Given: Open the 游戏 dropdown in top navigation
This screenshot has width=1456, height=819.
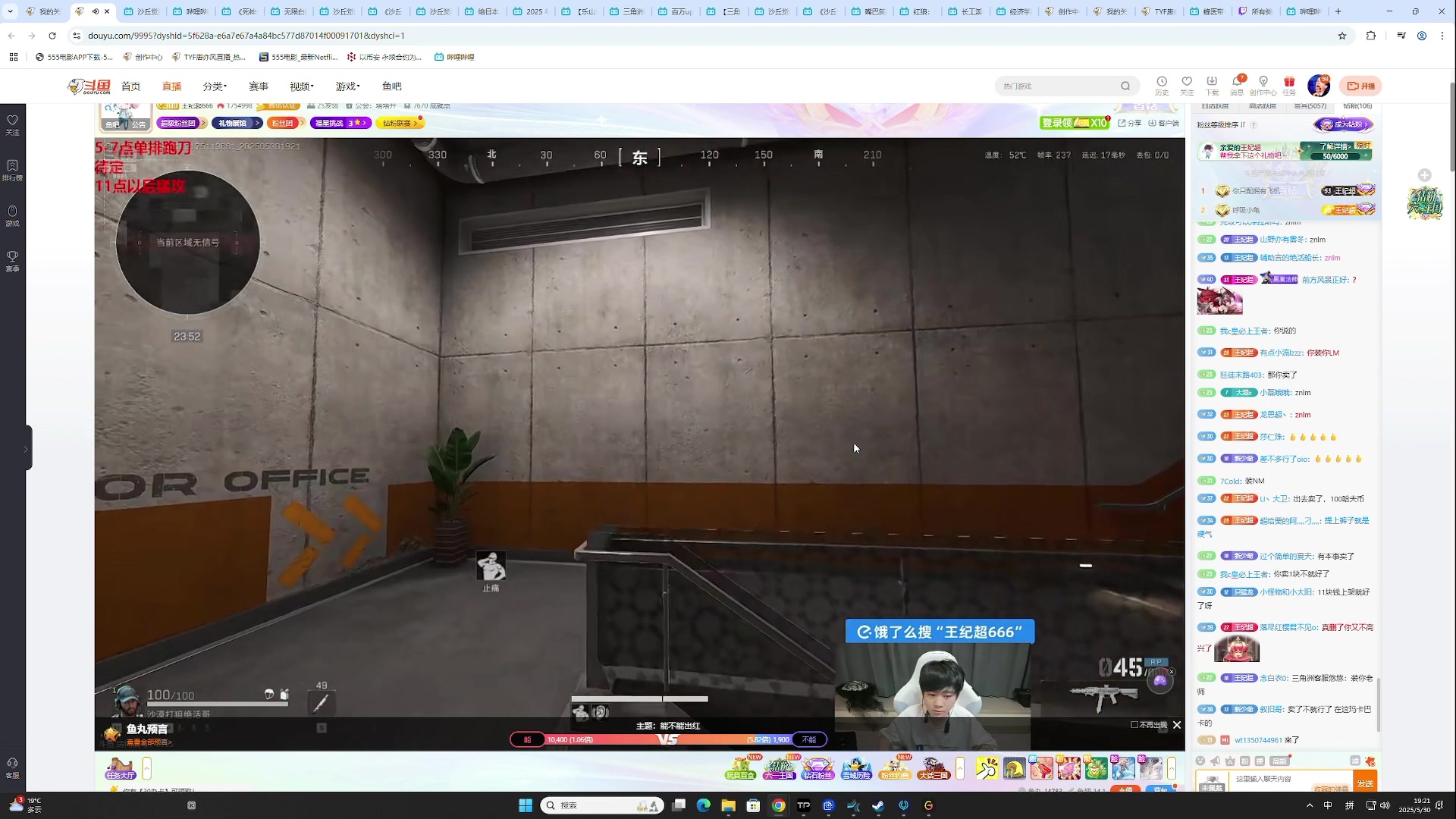Looking at the screenshot, I should tap(348, 86).
